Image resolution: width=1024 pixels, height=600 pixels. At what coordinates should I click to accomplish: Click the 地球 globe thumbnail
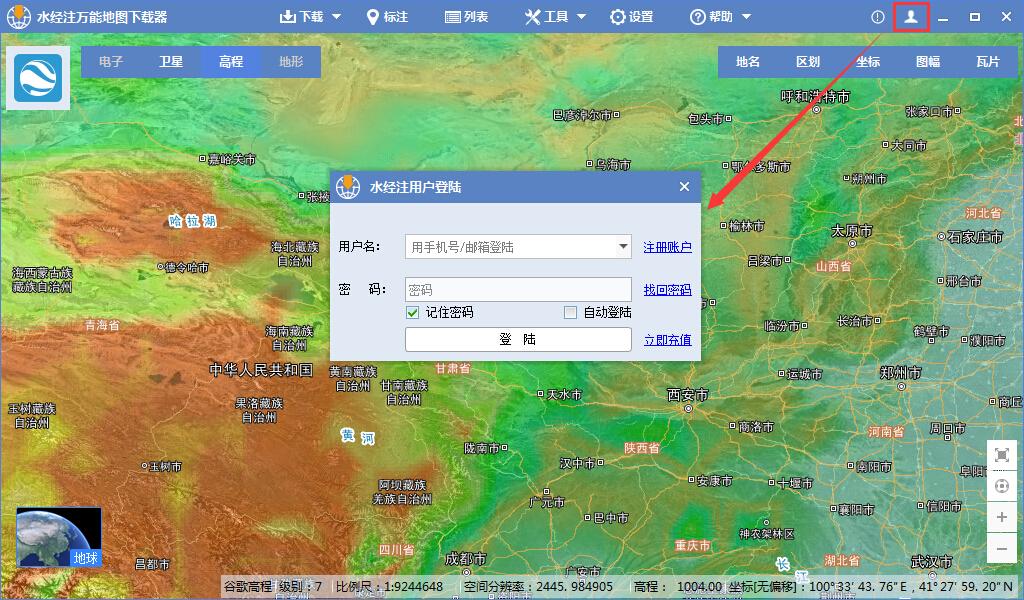[x=59, y=537]
